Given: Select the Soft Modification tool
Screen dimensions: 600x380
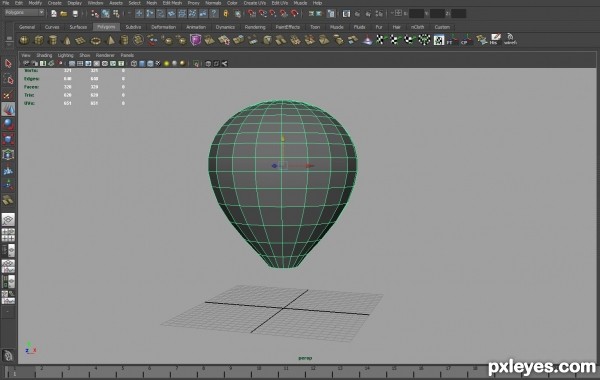Looking at the screenshot, I should click(8, 170).
